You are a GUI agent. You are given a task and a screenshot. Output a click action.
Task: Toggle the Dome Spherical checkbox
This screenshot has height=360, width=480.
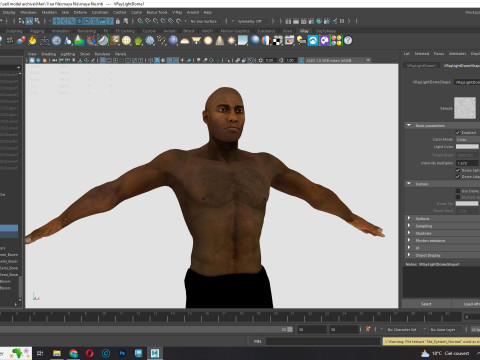[x=458, y=170]
